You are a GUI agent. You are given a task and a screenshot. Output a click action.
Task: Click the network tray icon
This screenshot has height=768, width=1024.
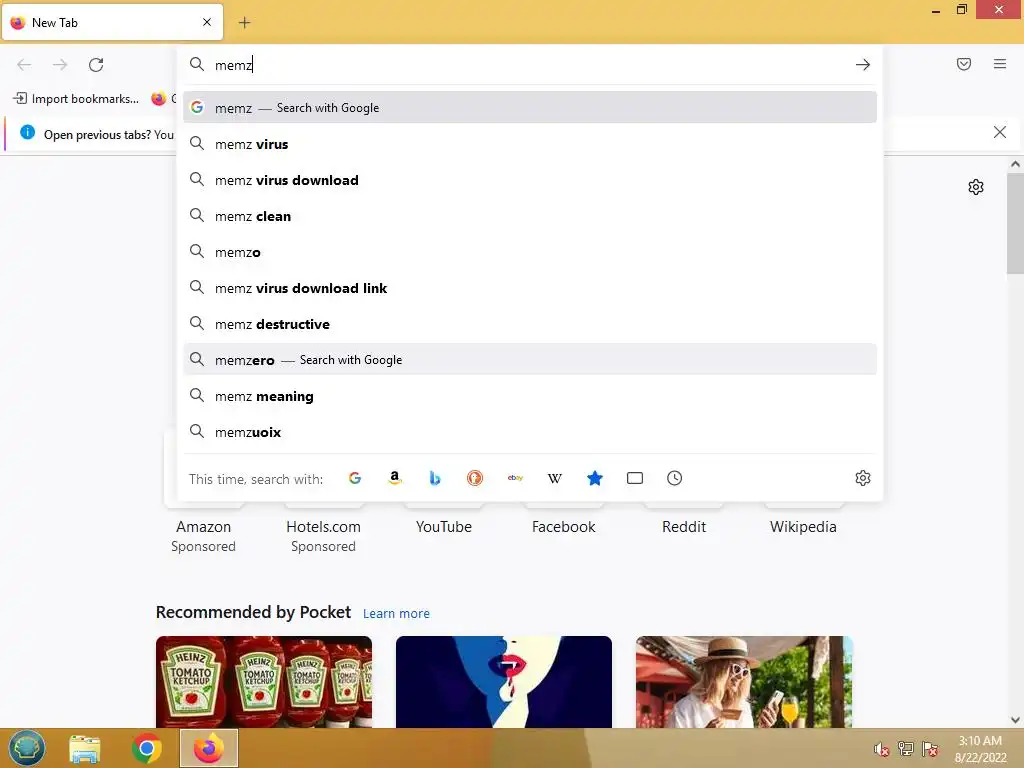[x=906, y=749]
